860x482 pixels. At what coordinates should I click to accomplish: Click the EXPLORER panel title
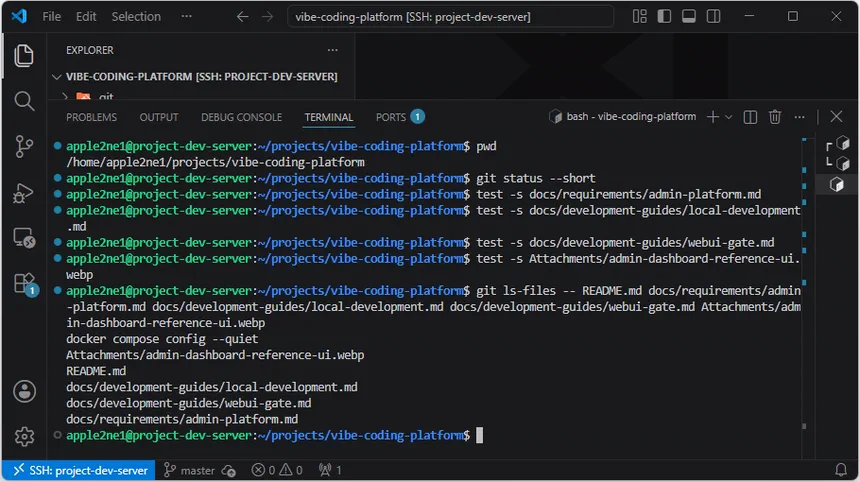[x=89, y=50]
